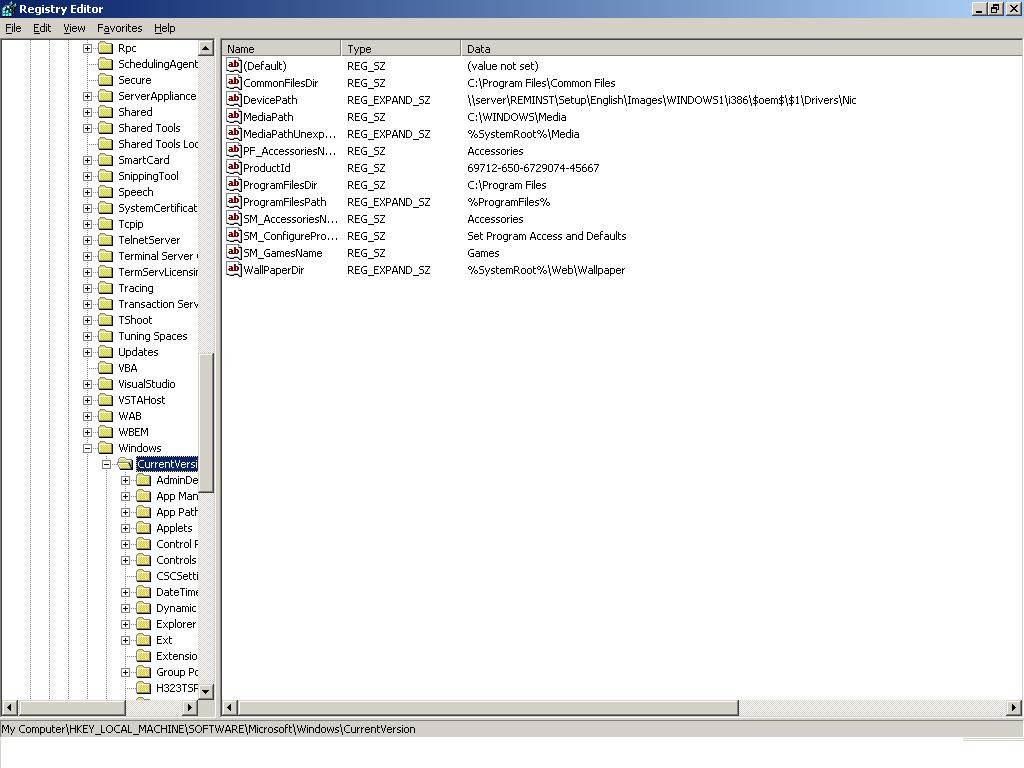The width and height of the screenshot is (1024, 768).
Task: Click tree pane scroll up arrow
Action: point(206,48)
